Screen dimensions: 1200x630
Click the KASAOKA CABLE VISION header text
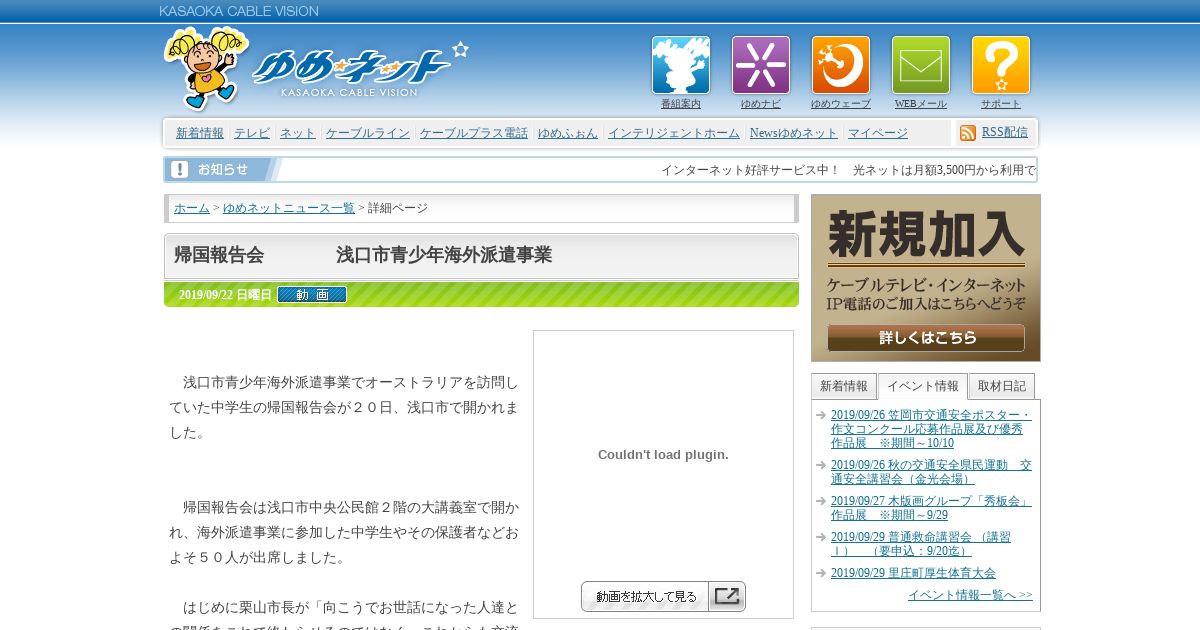click(239, 11)
